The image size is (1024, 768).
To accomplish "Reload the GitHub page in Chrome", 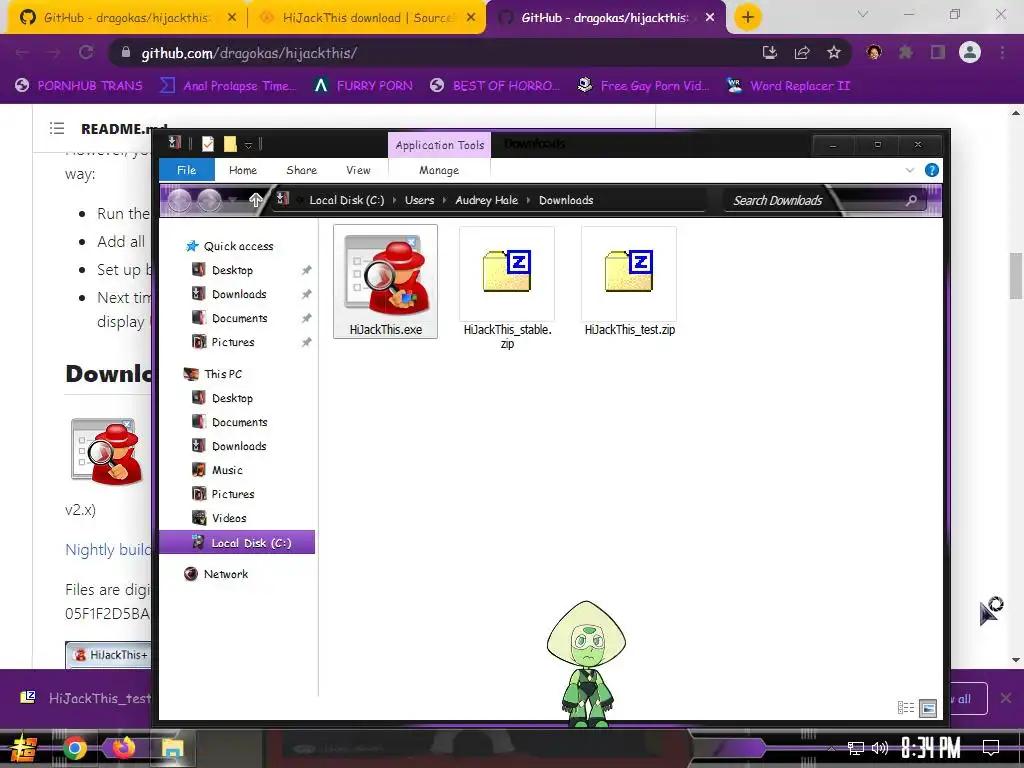I will click(86, 53).
